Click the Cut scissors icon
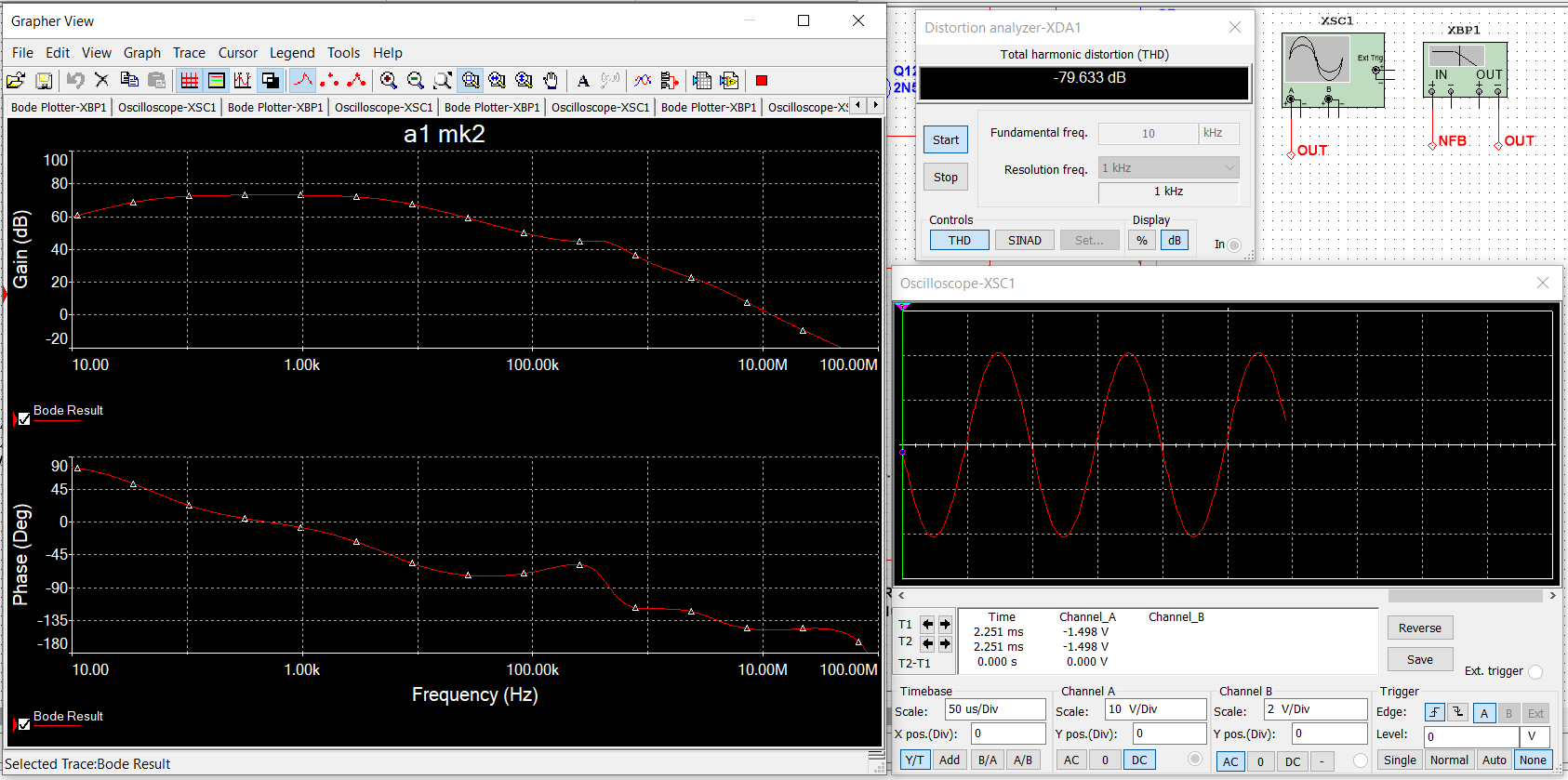The height and width of the screenshot is (780, 1568). [x=102, y=81]
